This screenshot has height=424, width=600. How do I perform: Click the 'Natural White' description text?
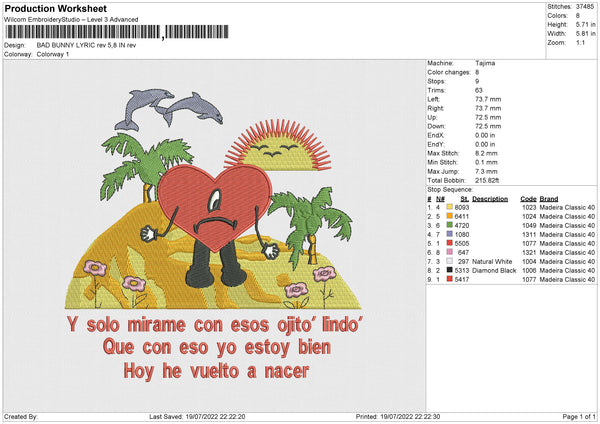(x=492, y=261)
